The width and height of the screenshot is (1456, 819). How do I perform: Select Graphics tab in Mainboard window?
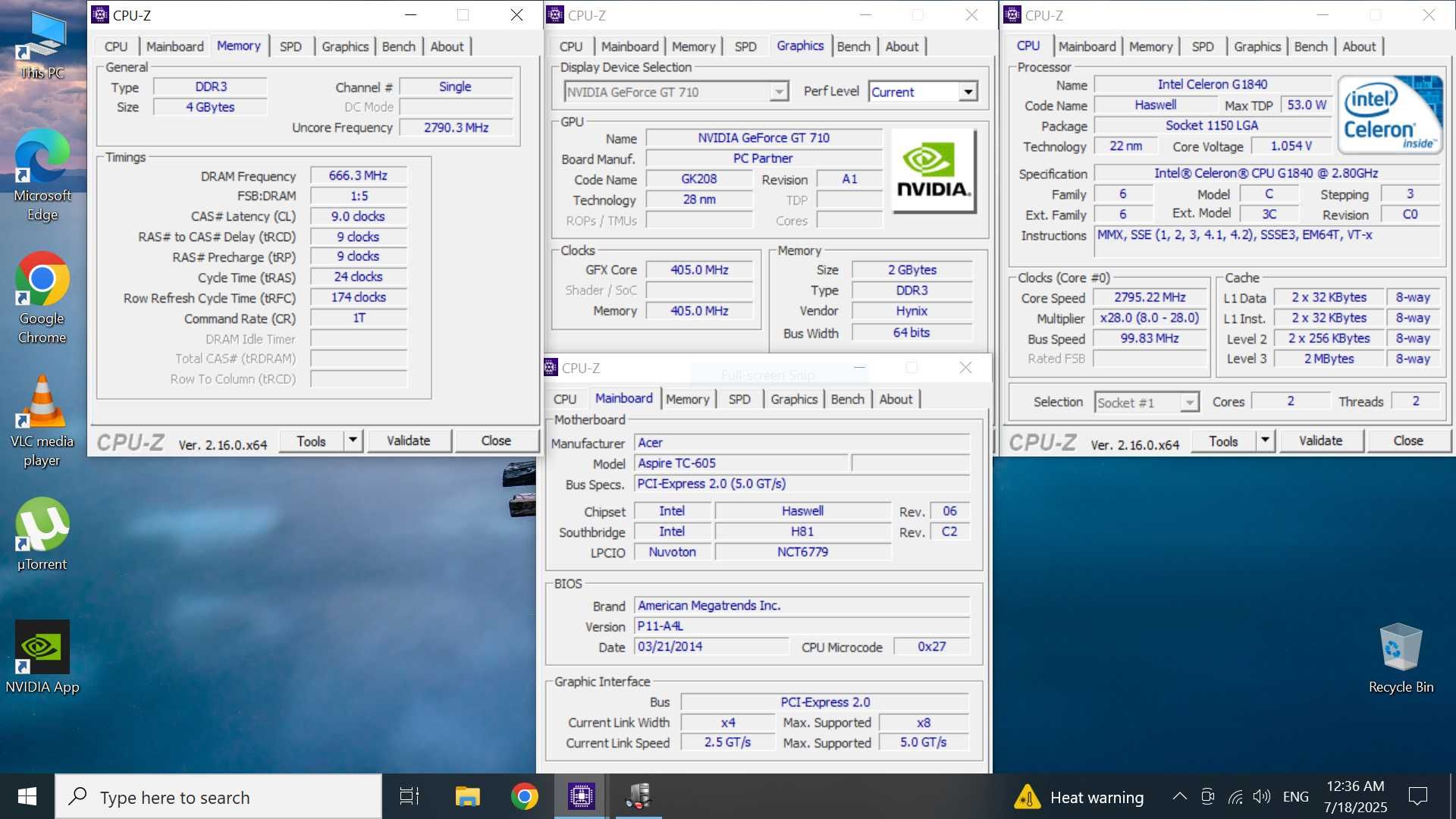point(793,399)
